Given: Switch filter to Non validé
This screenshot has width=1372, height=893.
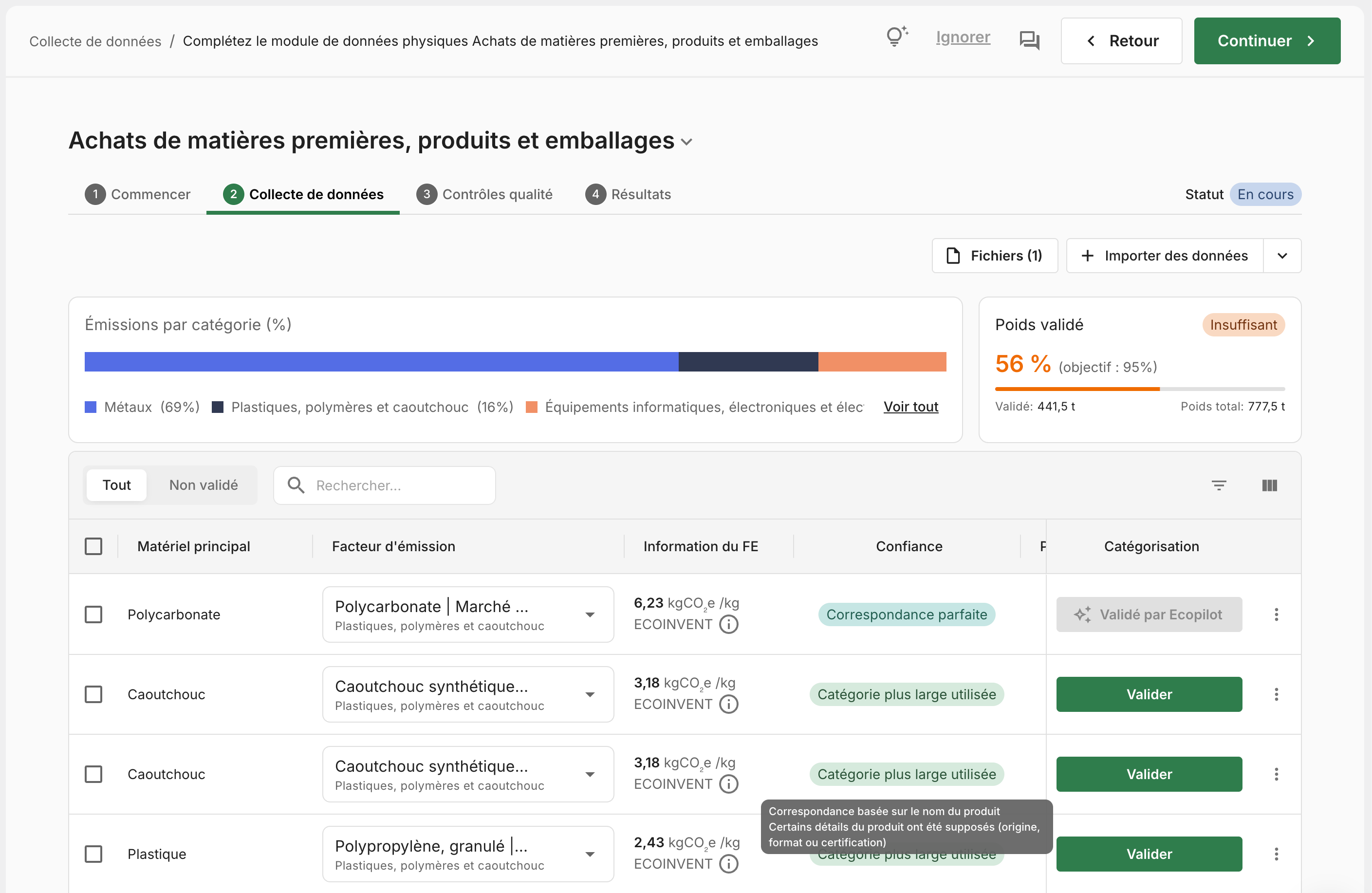Looking at the screenshot, I should (x=204, y=485).
